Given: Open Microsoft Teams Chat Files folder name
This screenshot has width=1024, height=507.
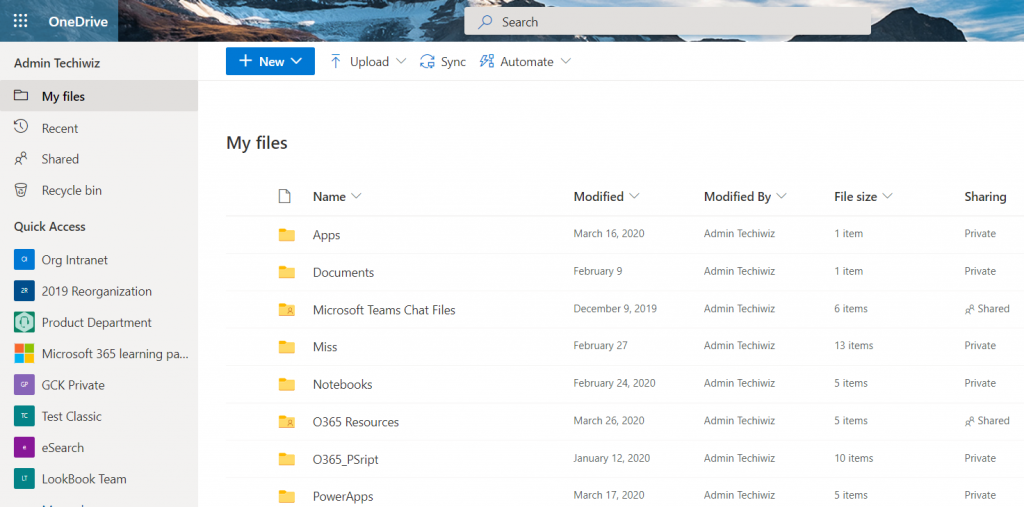Looking at the screenshot, I should pos(384,310).
